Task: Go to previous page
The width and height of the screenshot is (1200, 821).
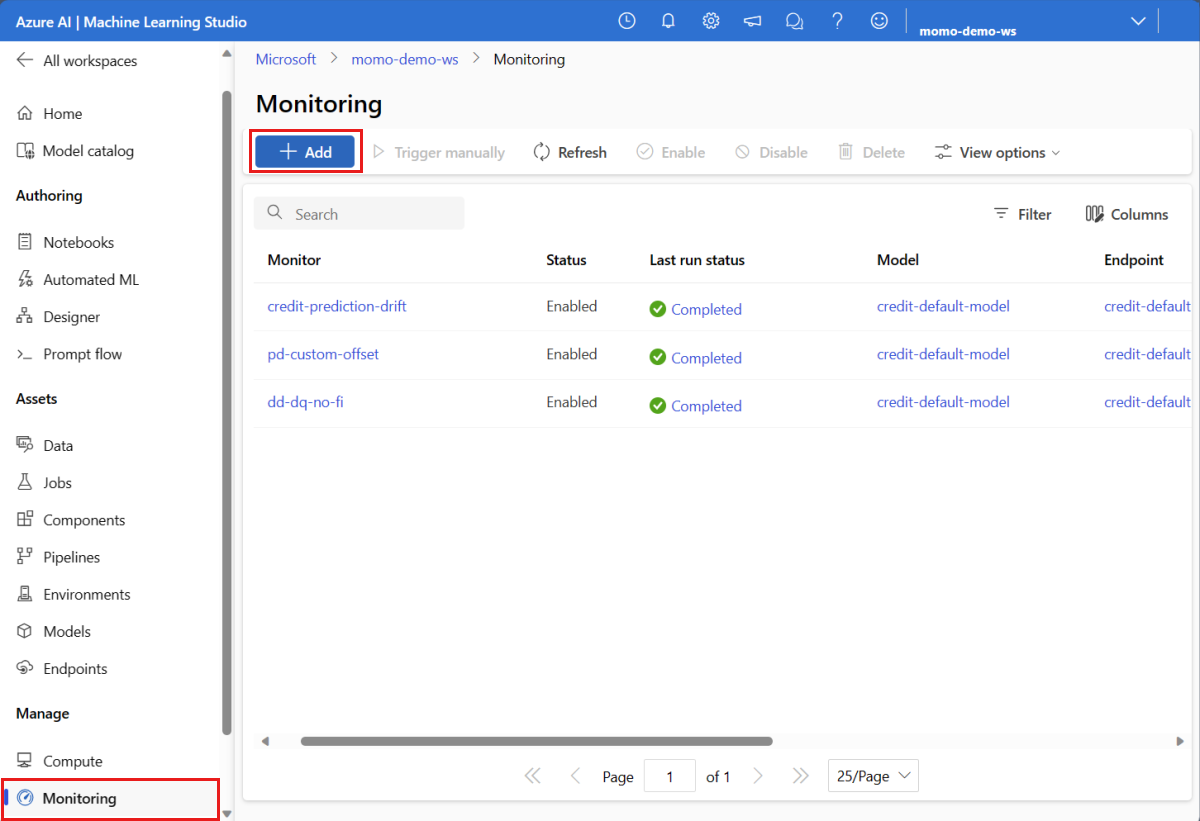Action: (x=575, y=776)
